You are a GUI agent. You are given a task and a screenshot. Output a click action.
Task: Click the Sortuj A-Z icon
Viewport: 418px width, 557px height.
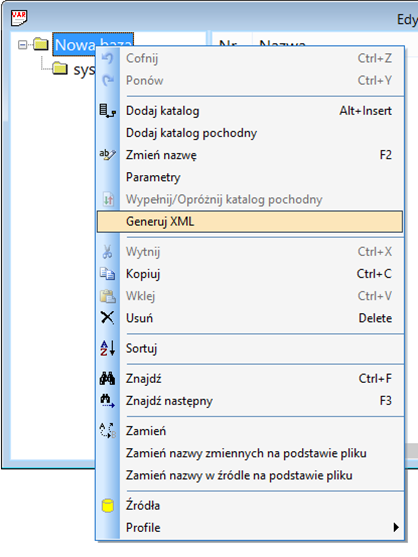tap(108, 348)
